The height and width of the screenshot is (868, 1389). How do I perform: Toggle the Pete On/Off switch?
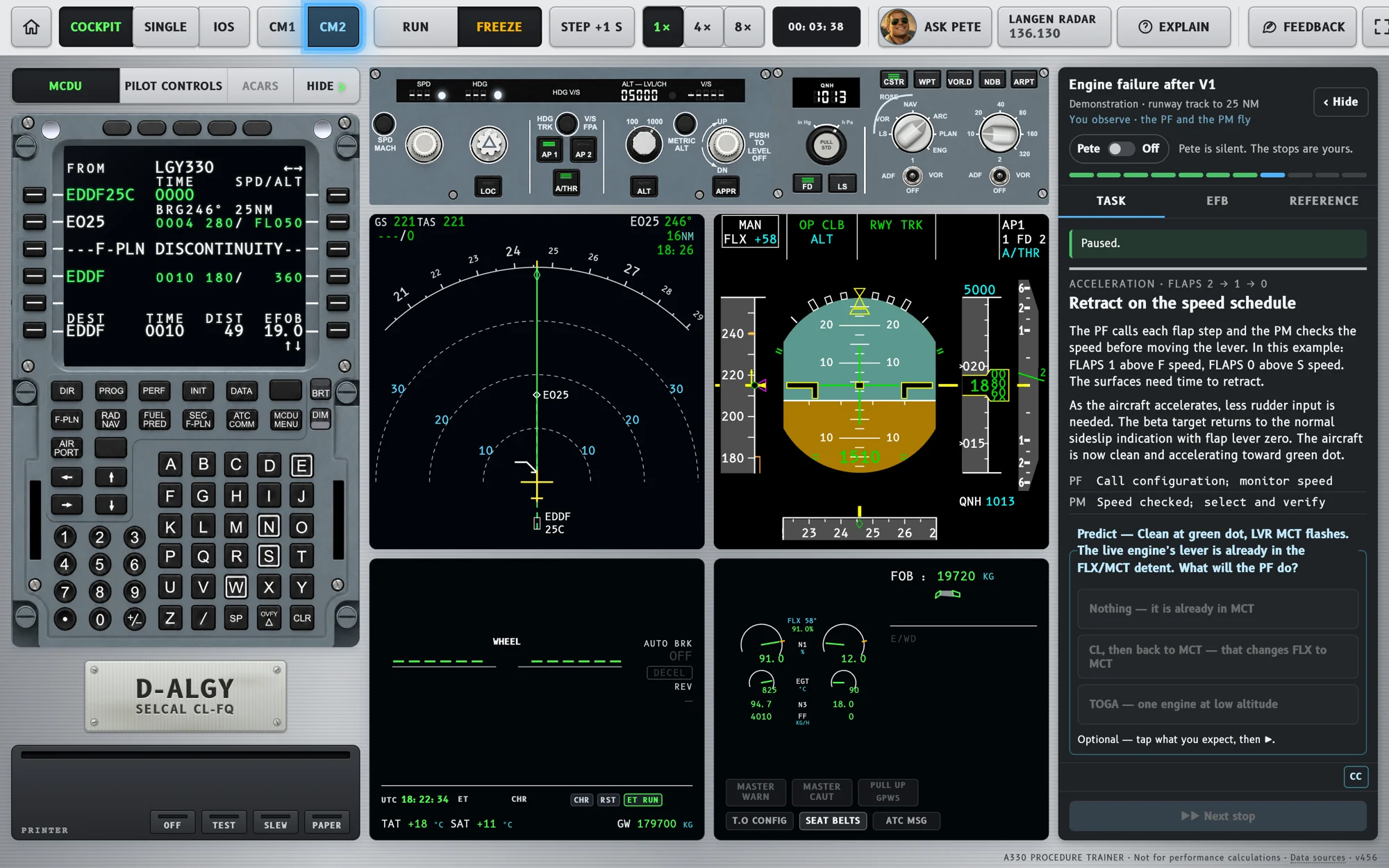click(1120, 149)
